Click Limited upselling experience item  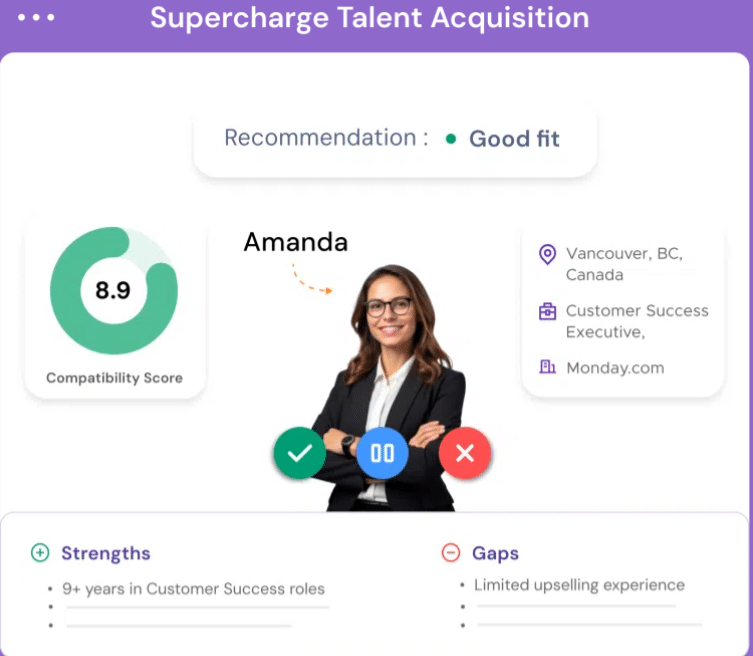click(x=579, y=585)
